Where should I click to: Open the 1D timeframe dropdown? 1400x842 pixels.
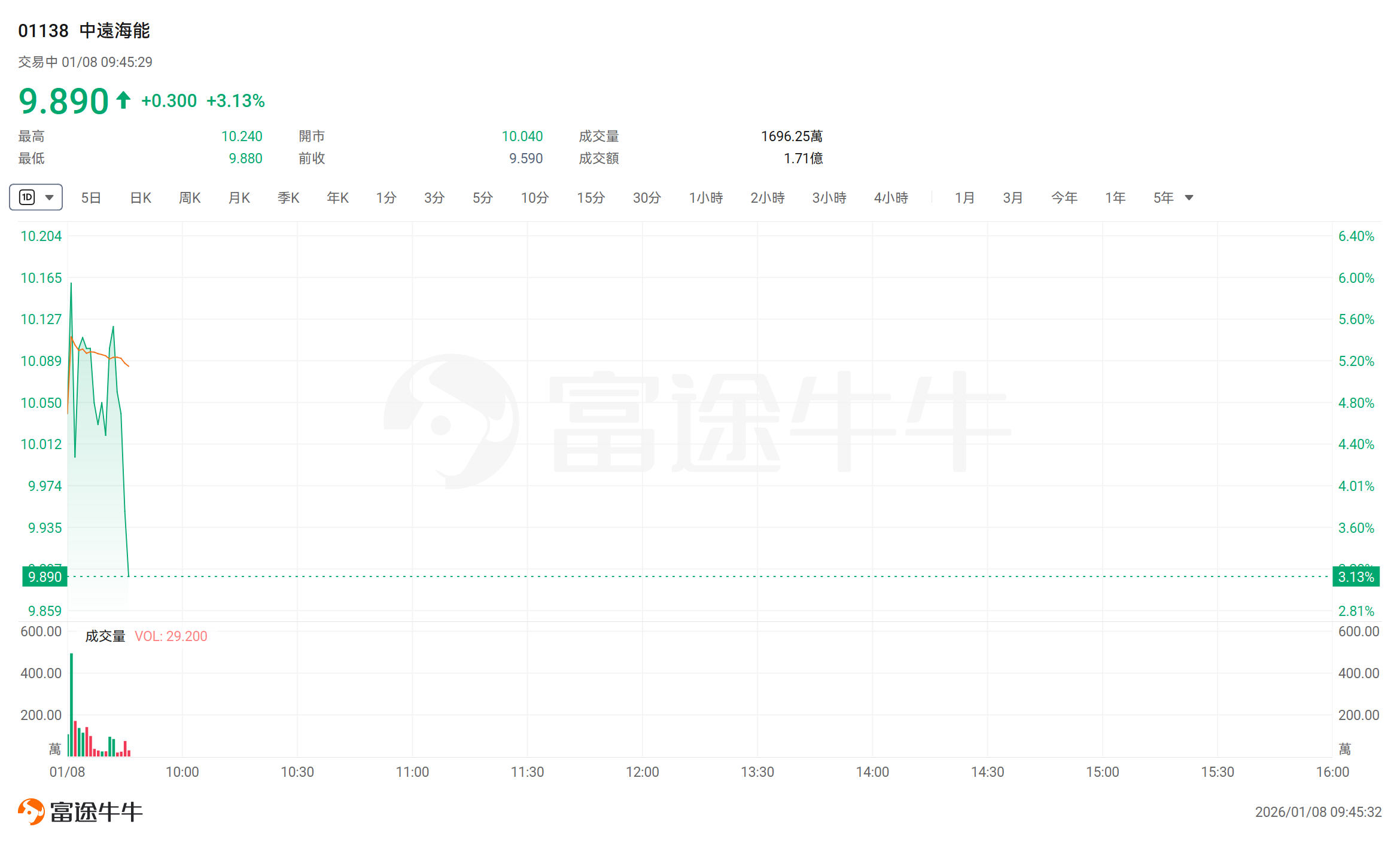pyautogui.click(x=36, y=197)
